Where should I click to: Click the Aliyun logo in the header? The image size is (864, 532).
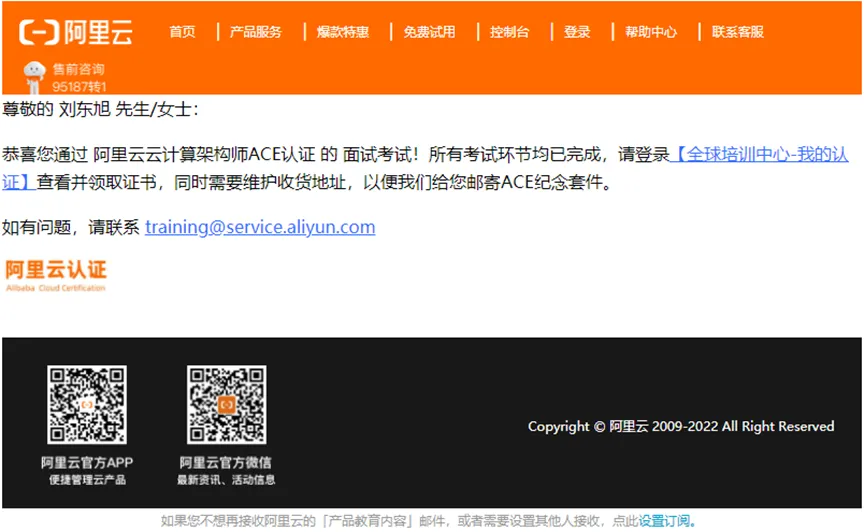(x=76, y=32)
